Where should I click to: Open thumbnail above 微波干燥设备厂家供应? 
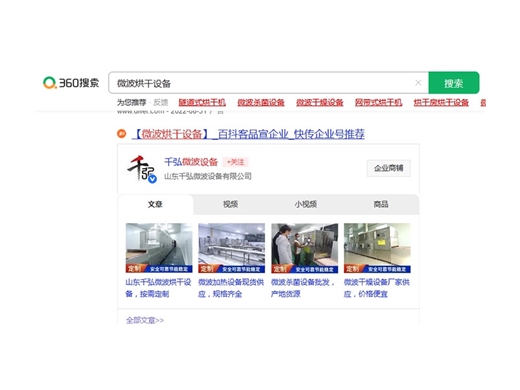(x=377, y=248)
